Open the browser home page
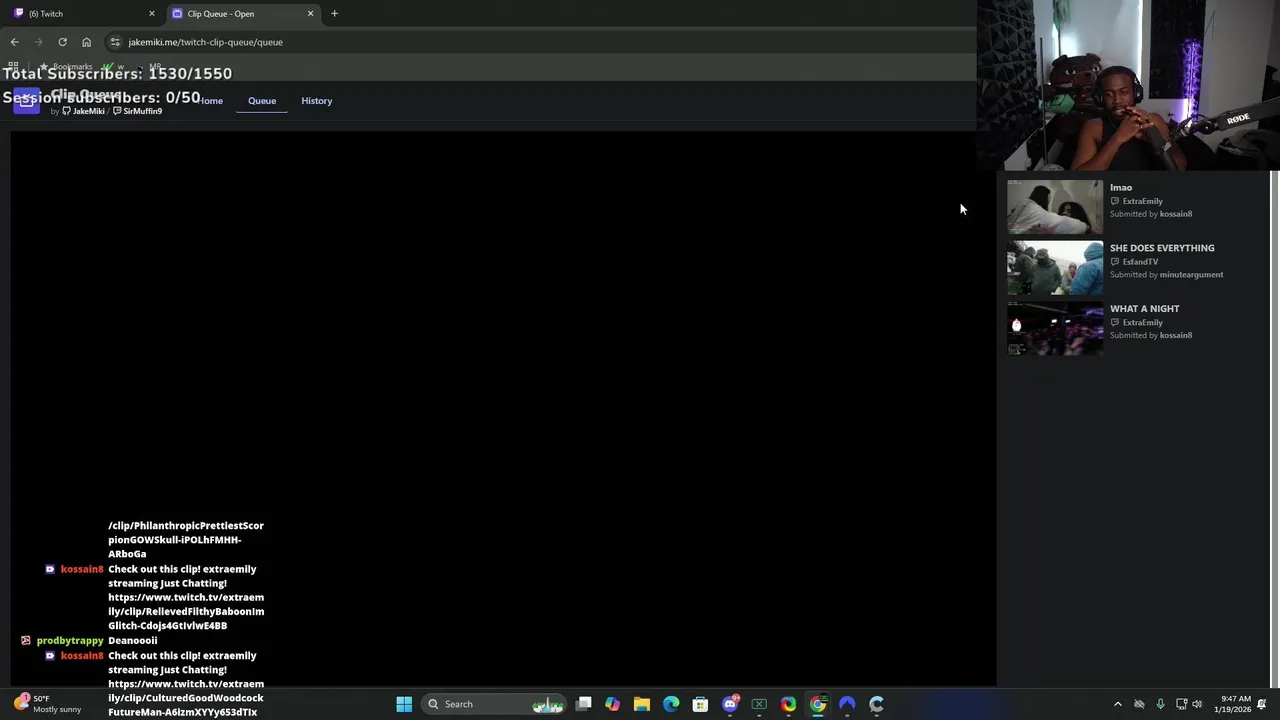 [x=86, y=42]
